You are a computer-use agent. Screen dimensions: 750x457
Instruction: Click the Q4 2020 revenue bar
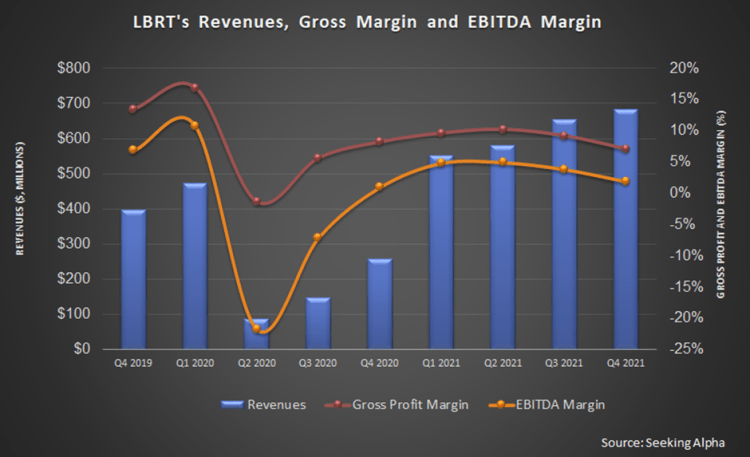[379, 305]
